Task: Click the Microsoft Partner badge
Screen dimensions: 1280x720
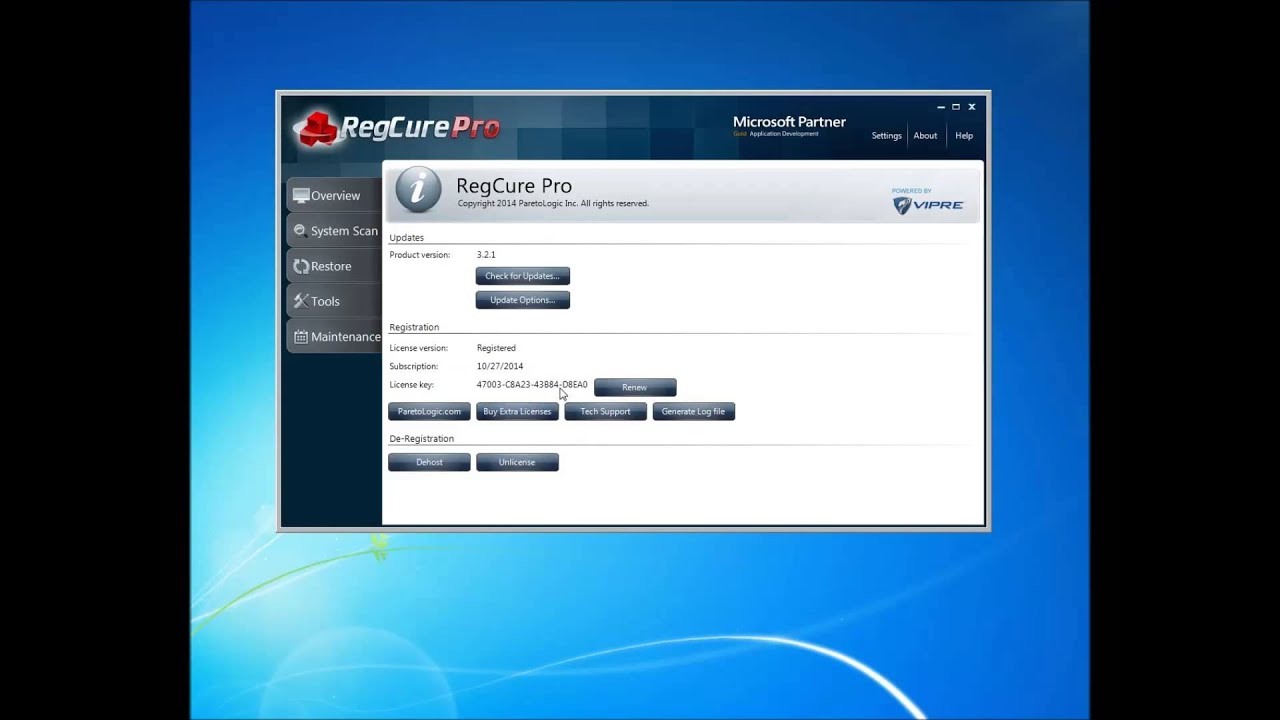Action: point(789,125)
